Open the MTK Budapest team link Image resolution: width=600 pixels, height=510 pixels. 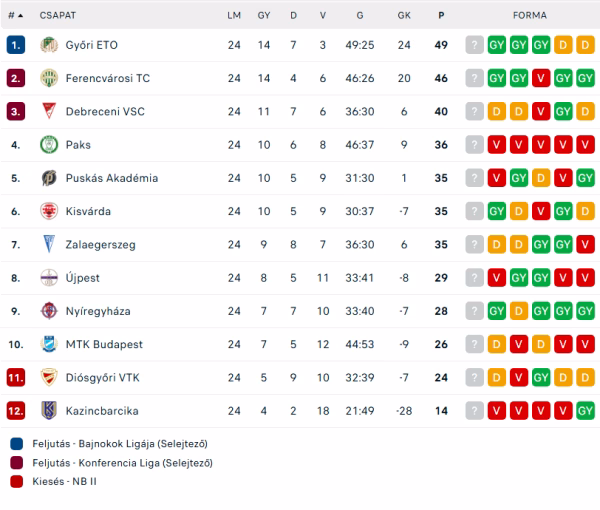click(104, 344)
